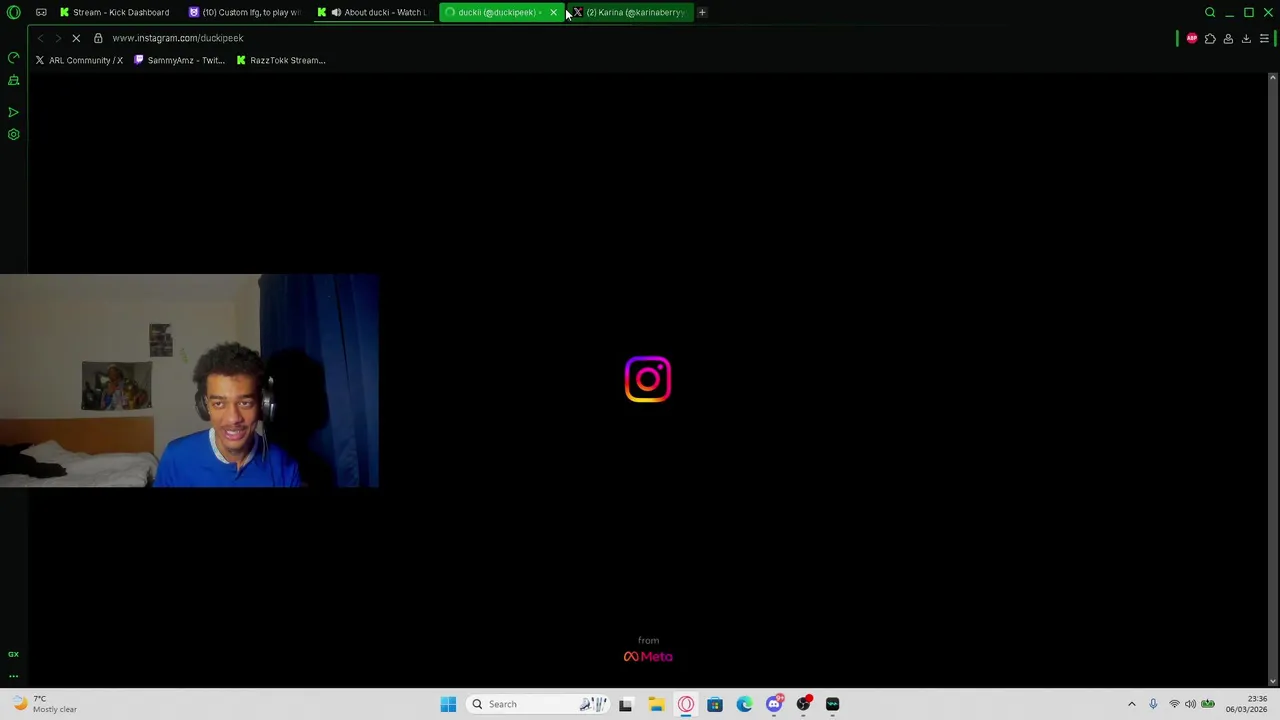Open RazzTokk Stream bookmark
Viewport: 1280px width, 720px height.
tap(281, 60)
